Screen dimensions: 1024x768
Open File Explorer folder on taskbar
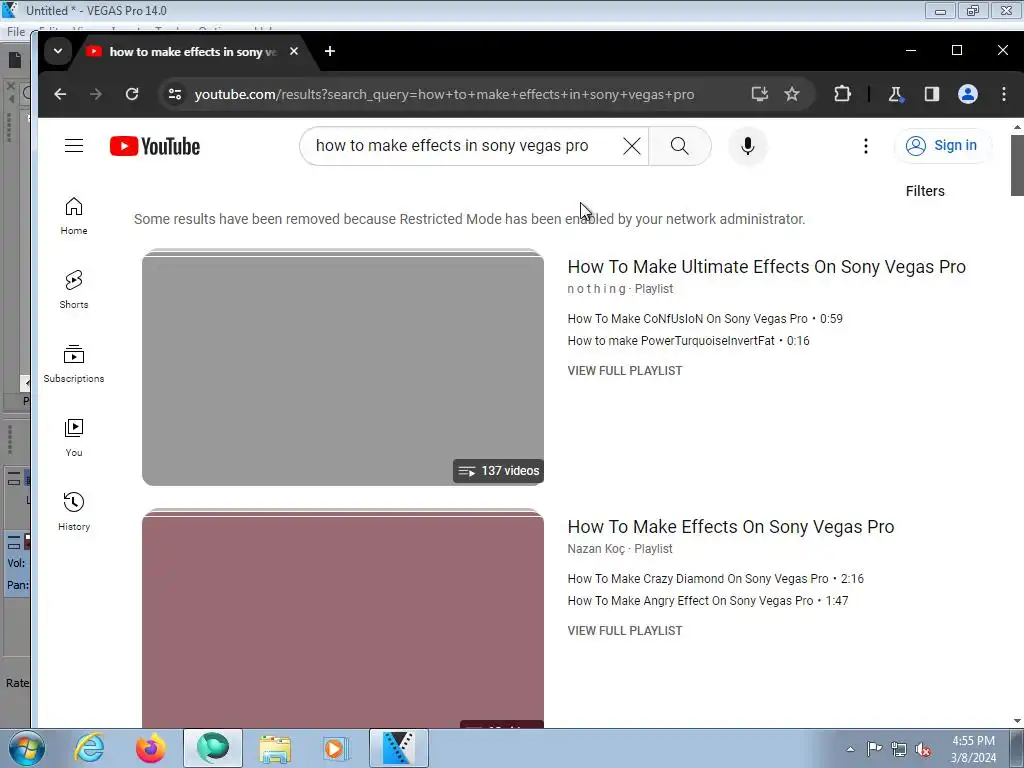coord(275,748)
